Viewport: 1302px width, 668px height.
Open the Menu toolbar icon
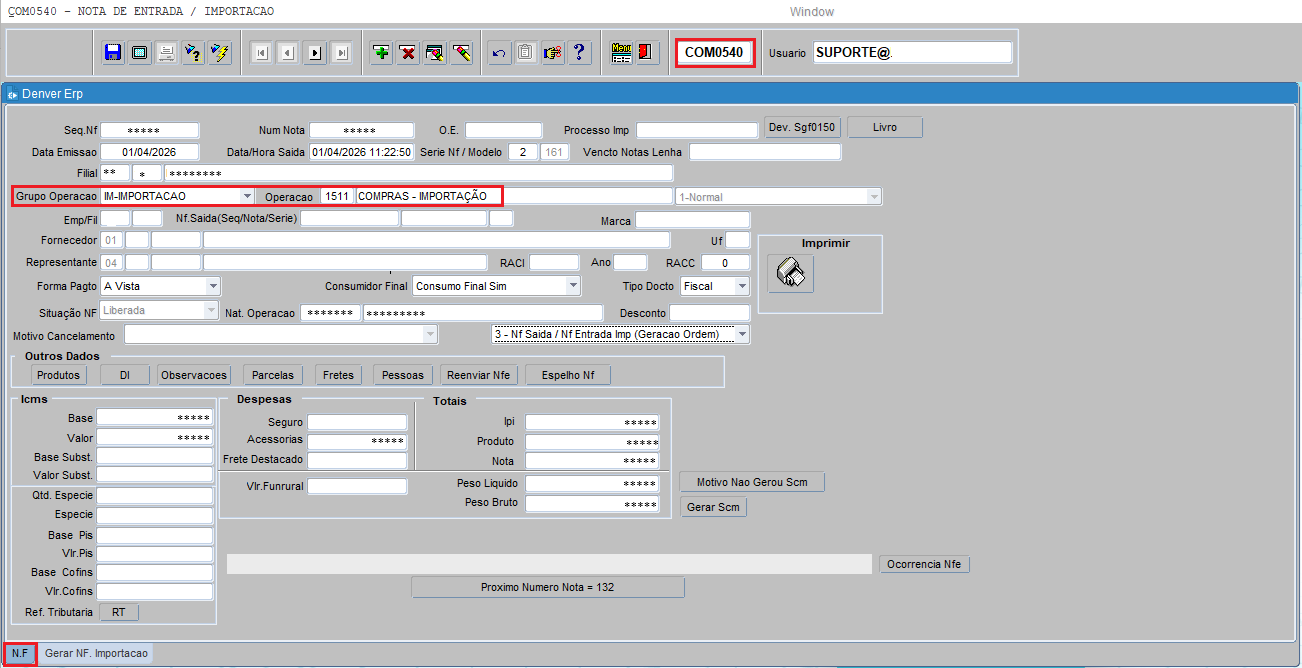621,53
